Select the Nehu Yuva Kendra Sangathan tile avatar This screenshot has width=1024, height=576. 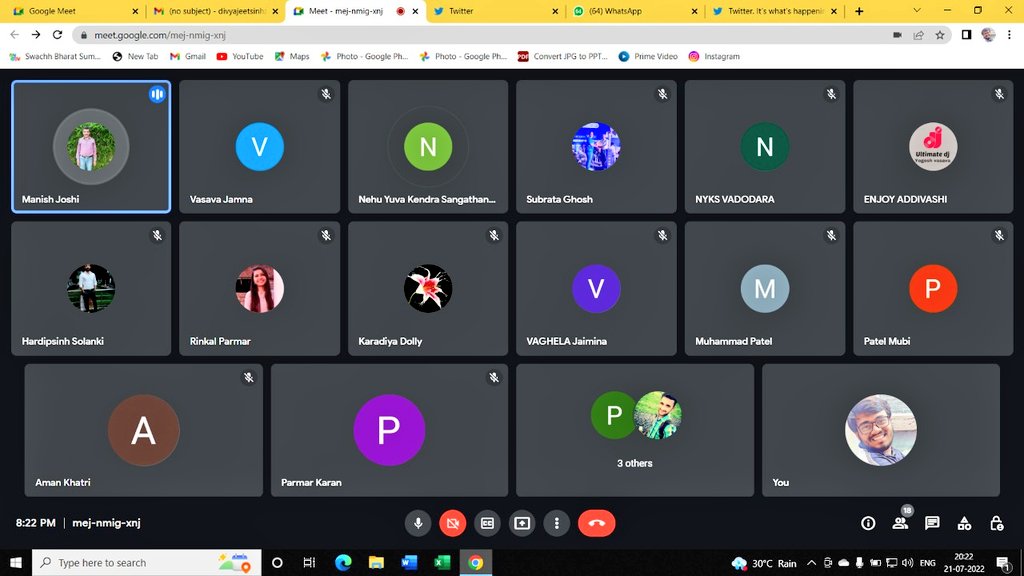point(428,147)
